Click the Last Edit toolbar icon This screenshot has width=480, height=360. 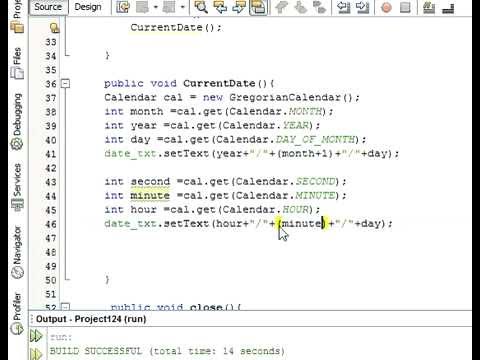(123, 7)
